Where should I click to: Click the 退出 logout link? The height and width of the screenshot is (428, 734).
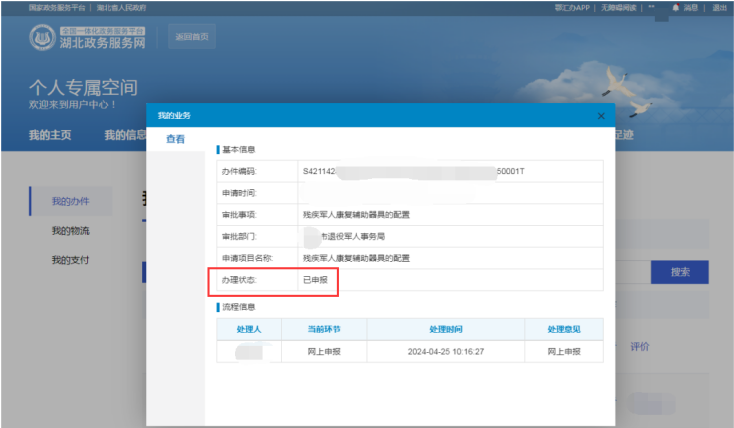click(719, 7)
